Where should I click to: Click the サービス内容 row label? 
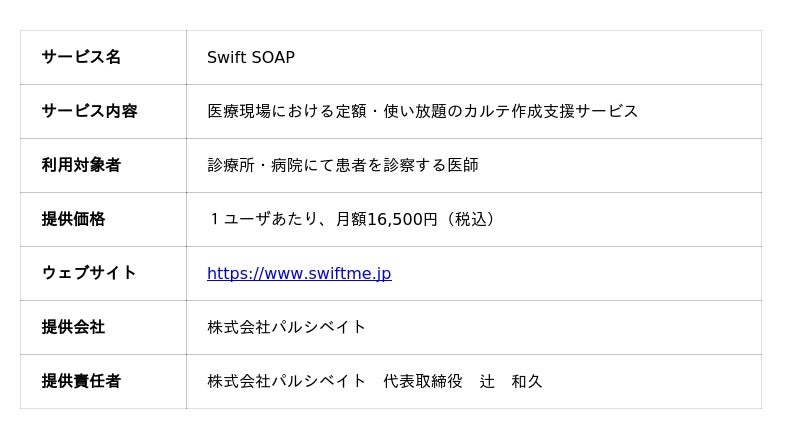(x=89, y=111)
